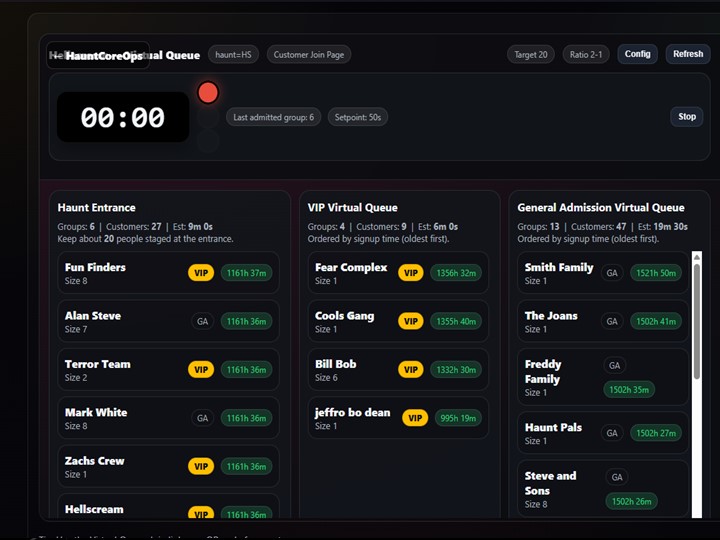Select the Fun Finders group card
This screenshot has height=540, width=720.
169,272
